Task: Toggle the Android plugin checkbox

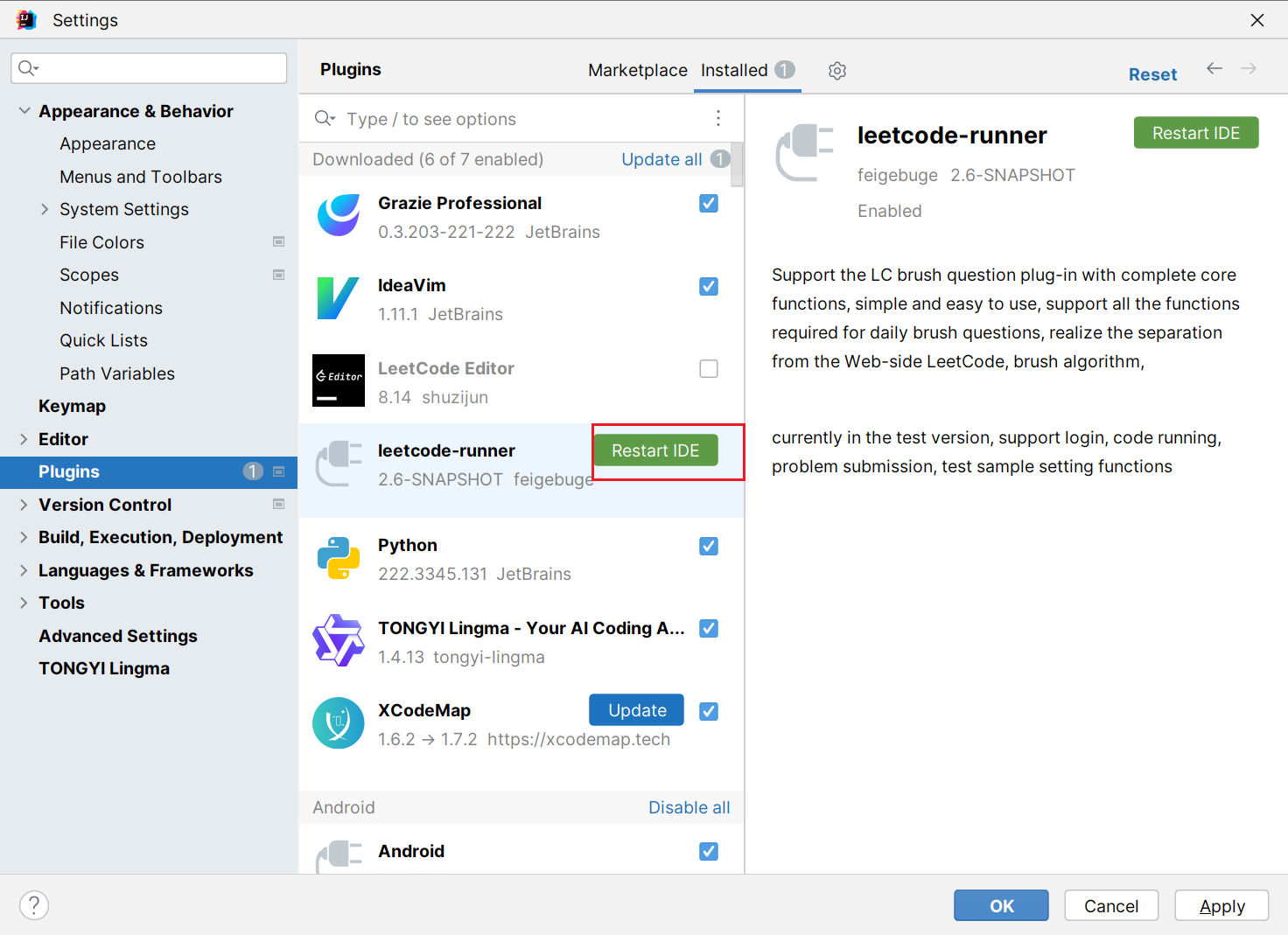Action: pyautogui.click(x=709, y=851)
